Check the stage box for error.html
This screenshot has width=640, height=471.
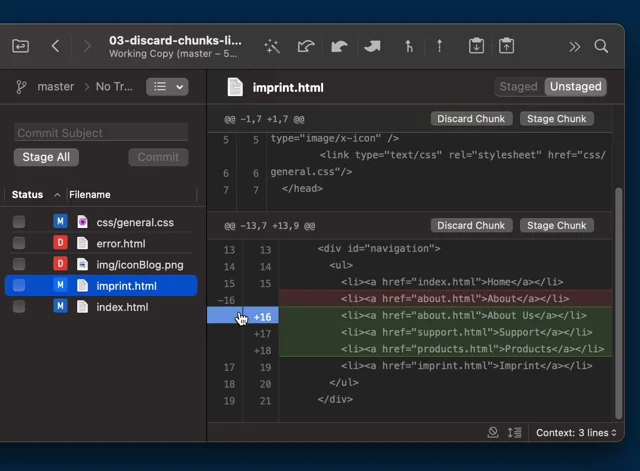coord(19,243)
